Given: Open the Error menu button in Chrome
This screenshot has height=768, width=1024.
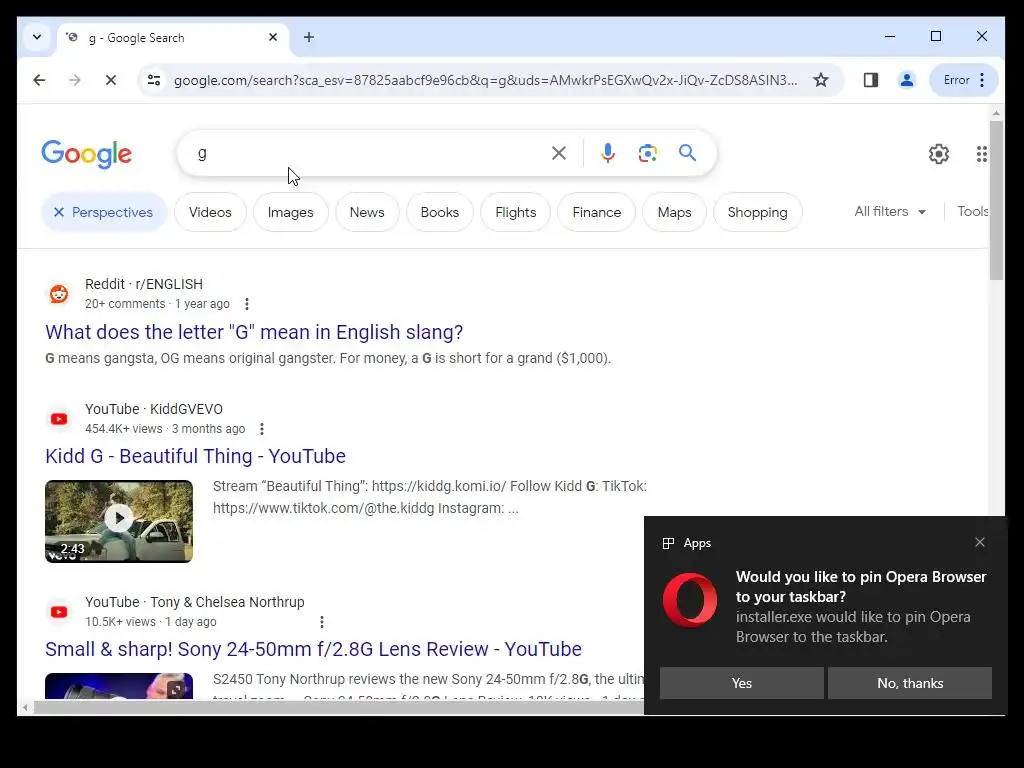Looking at the screenshot, I should pos(964,80).
